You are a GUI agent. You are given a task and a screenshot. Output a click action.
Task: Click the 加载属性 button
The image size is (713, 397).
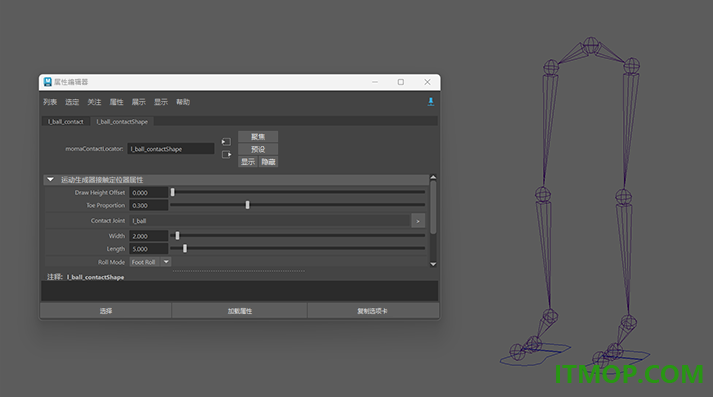pyautogui.click(x=240, y=311)
